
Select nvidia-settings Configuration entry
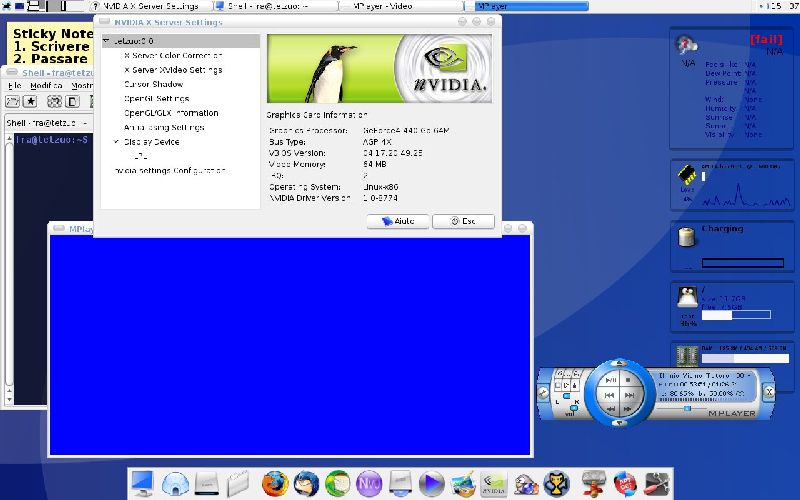click(x=170, y=170)
